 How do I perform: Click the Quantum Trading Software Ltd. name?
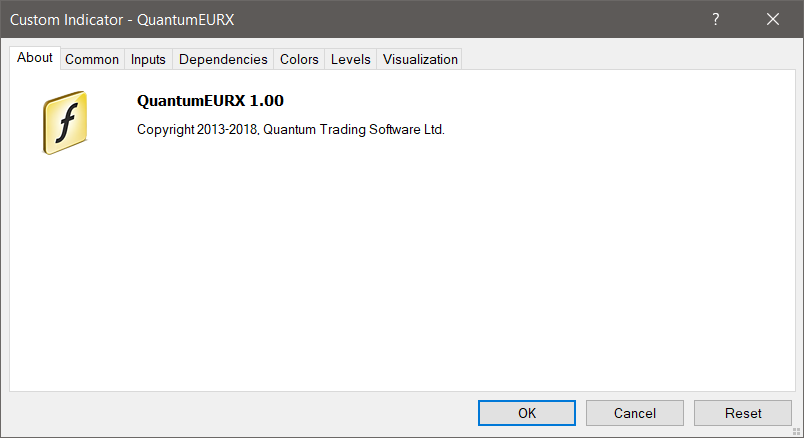pos(354,129)
